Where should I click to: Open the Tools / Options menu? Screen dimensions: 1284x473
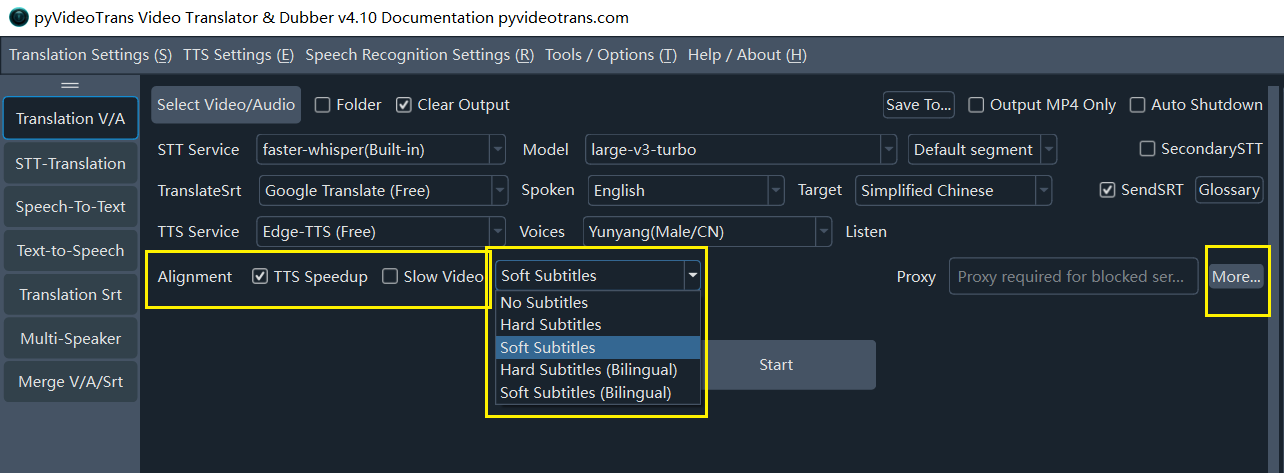(611, 55)
